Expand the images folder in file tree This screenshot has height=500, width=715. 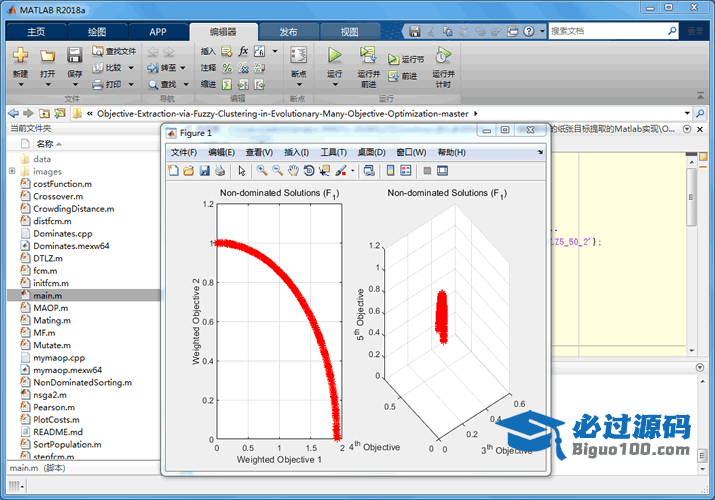[12, 171]
